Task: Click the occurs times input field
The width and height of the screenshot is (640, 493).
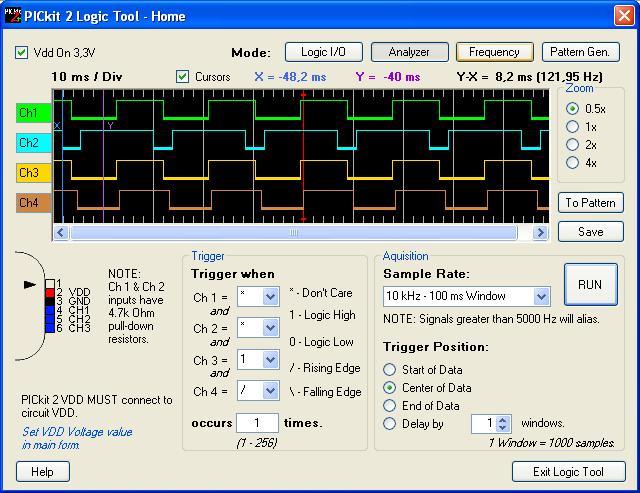Action: 257,423
